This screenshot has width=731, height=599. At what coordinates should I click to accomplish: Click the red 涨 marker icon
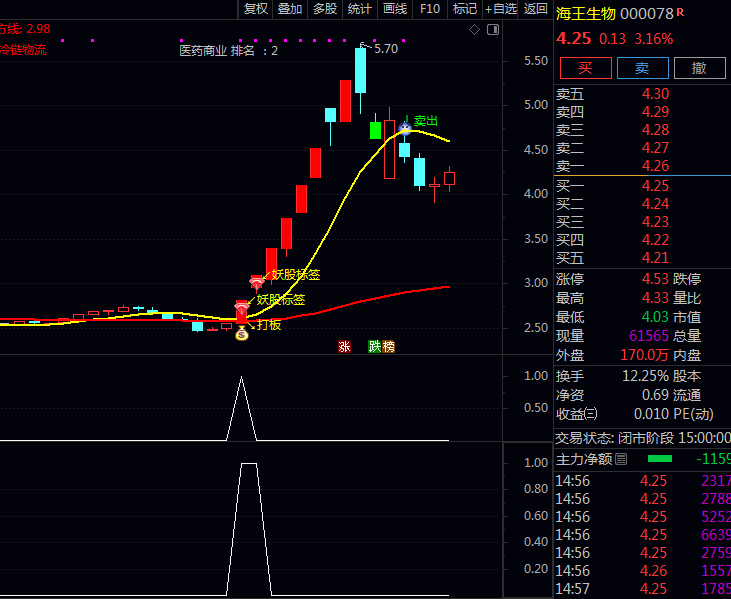point(344,347)
